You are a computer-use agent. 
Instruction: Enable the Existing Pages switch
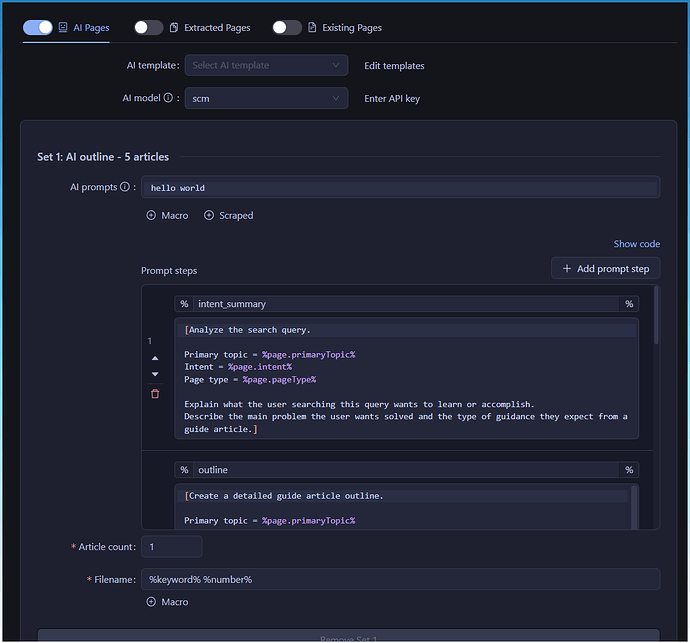click(x=286, y=28)
